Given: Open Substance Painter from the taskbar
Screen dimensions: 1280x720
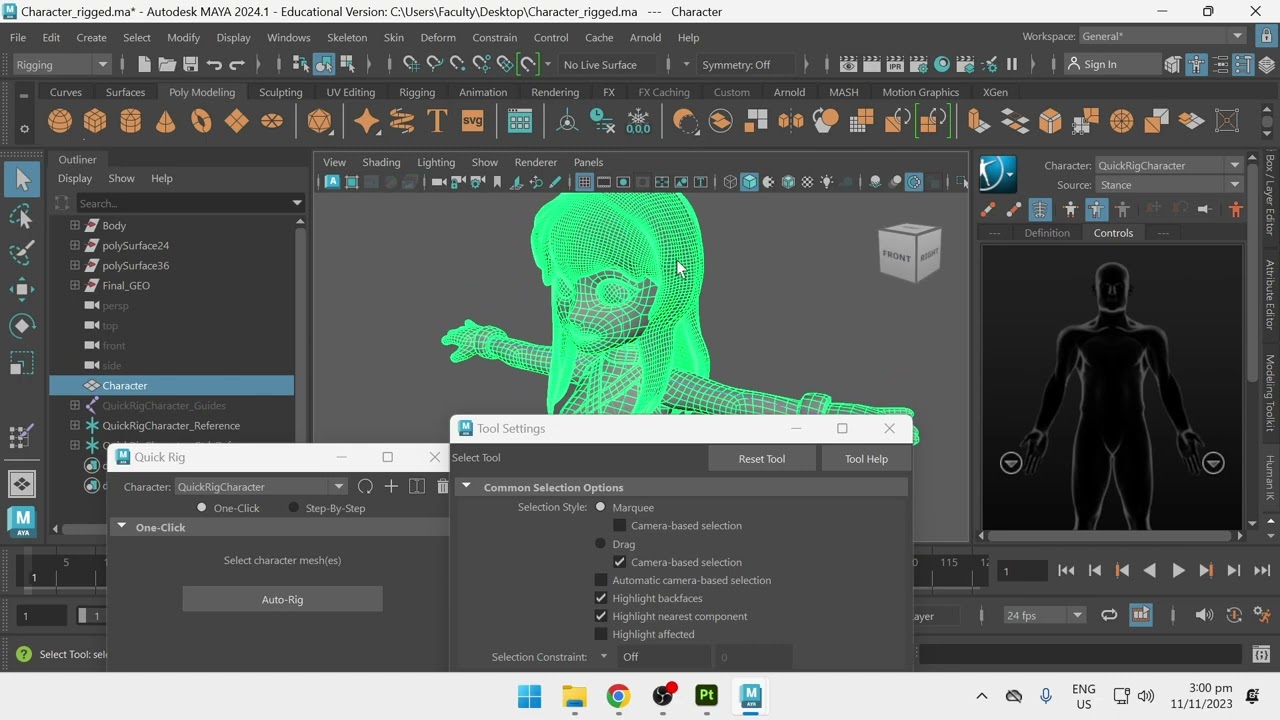Looking at the screenshot, I should (x=707, y=695).
